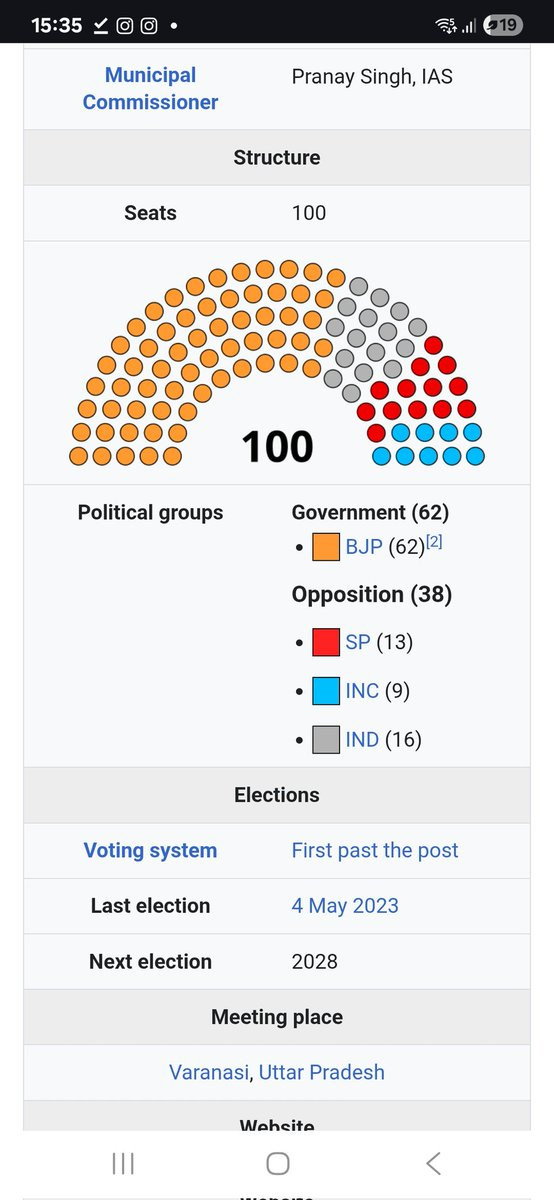The height and width of the screenshot is (1200, 554).
Task: Tap the battery indicator in status bar
Action: (x=503, y=25)
